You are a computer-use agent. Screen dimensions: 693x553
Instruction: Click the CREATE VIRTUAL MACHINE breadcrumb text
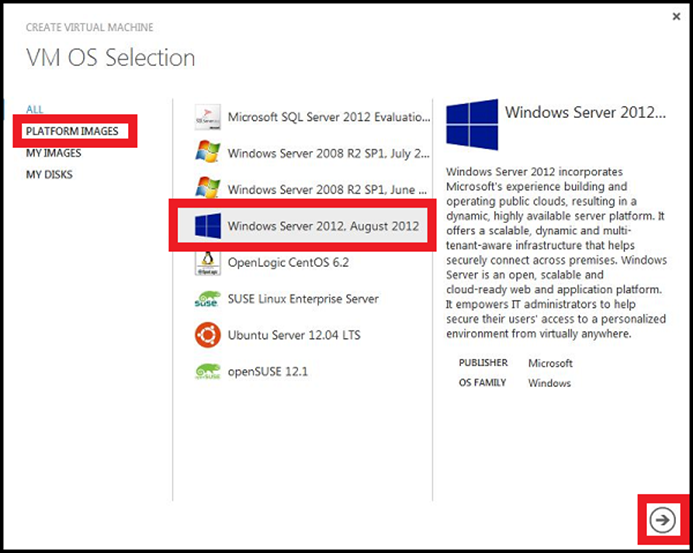pos(90,27)
